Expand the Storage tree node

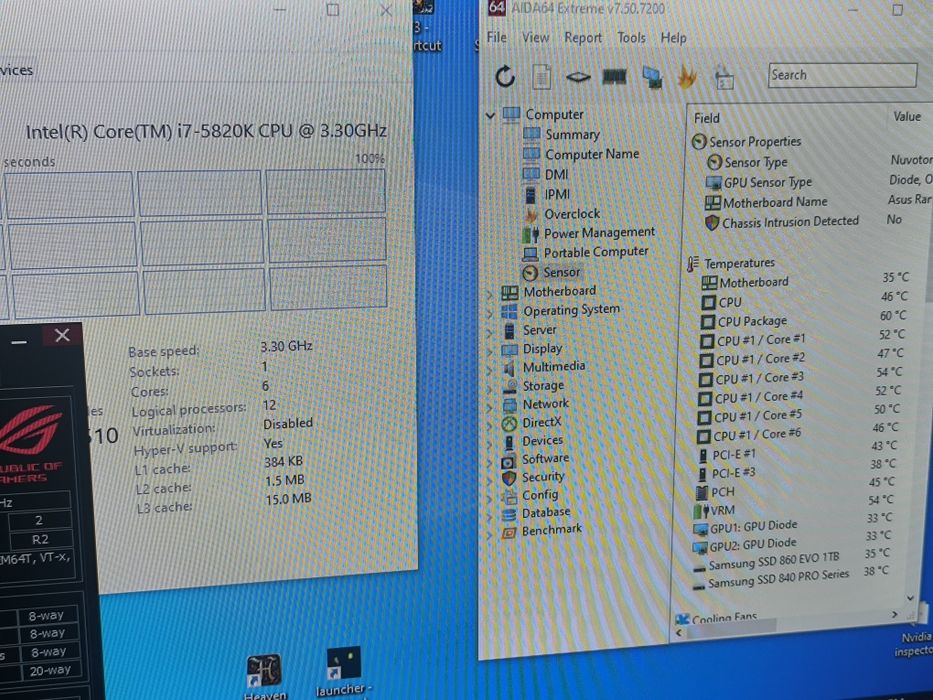coord(490,388)
